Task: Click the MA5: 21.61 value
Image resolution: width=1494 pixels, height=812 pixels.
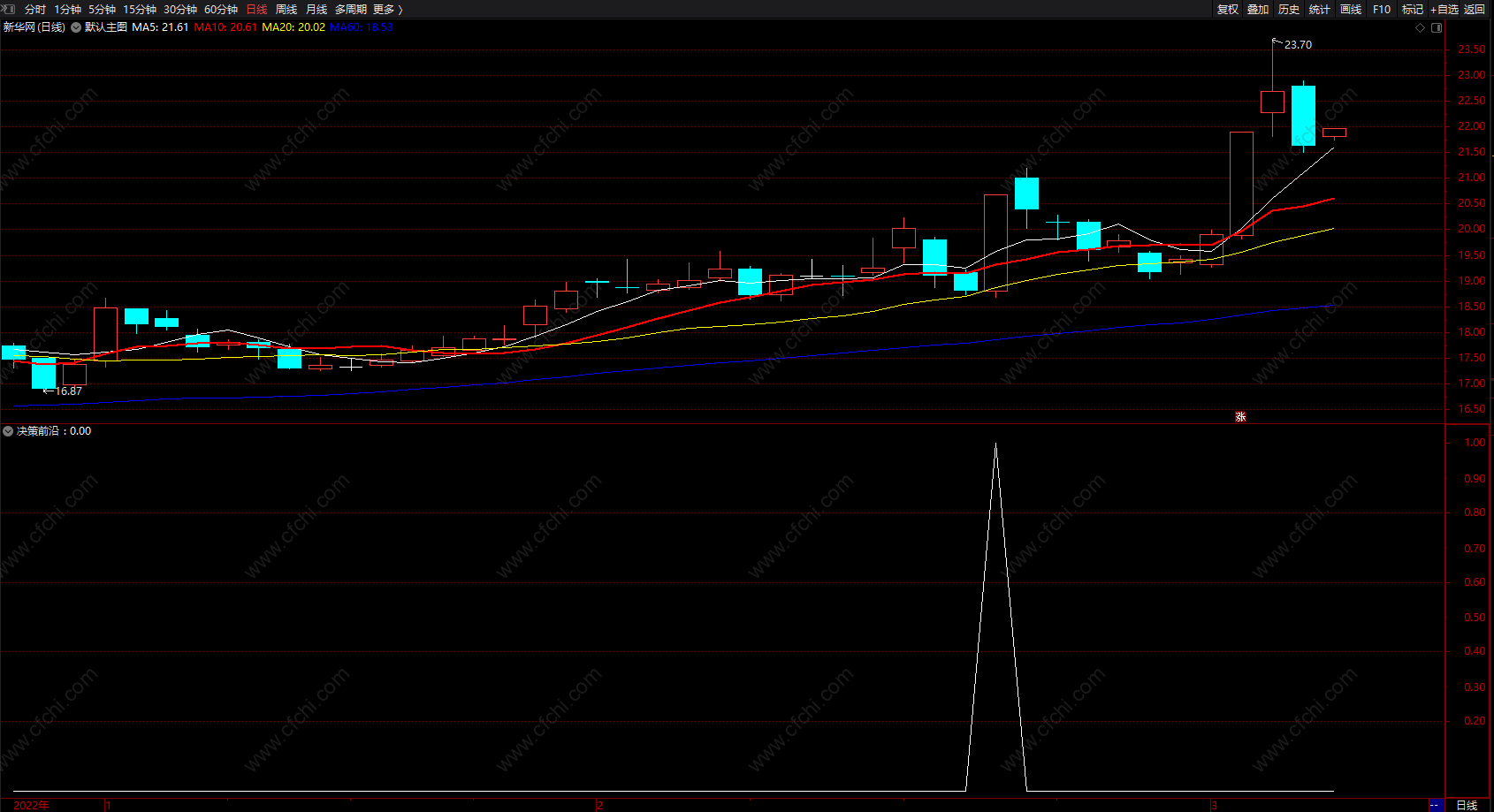Action: (x=160, y=27)
